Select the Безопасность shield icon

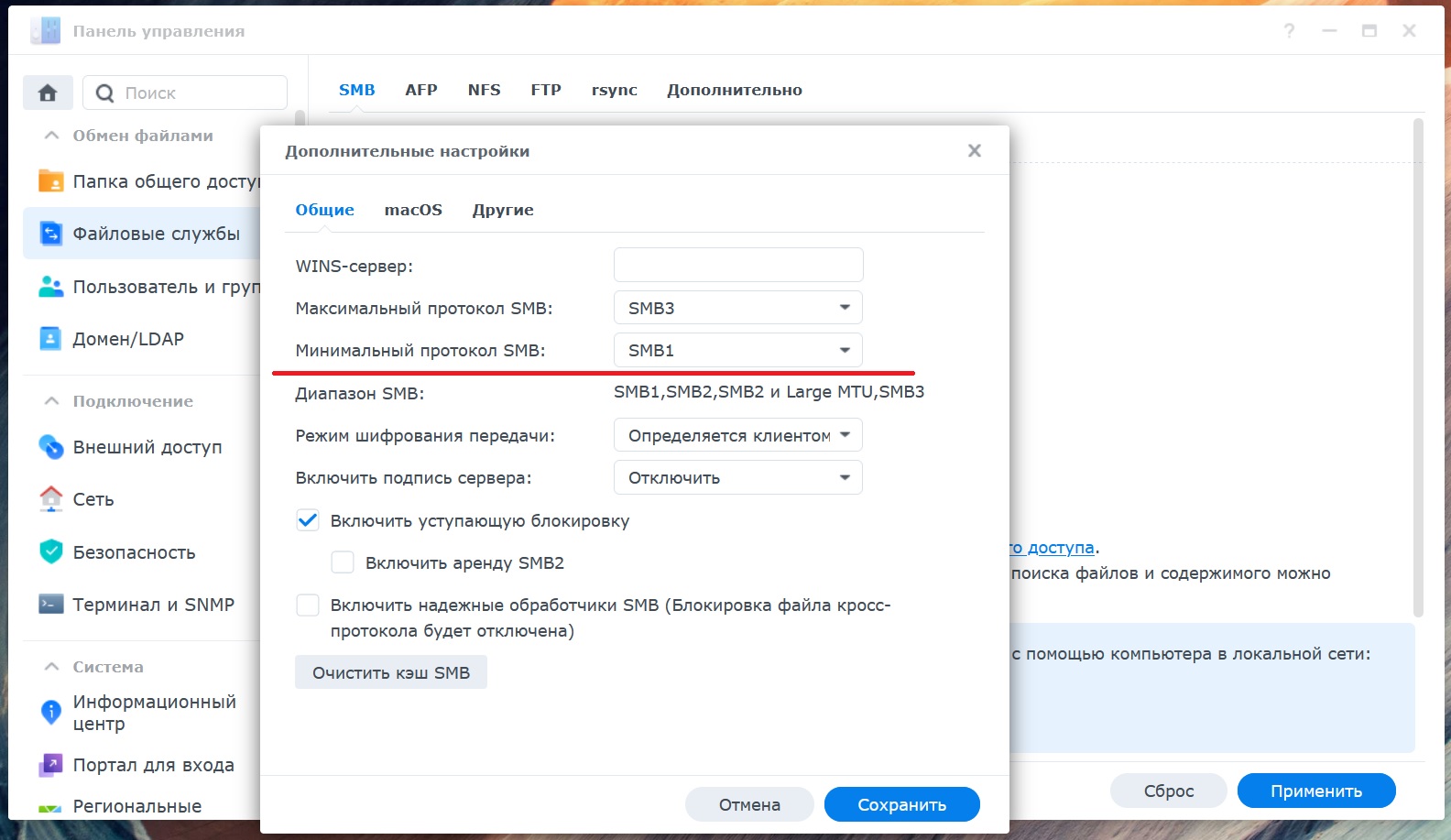point(51,551)
